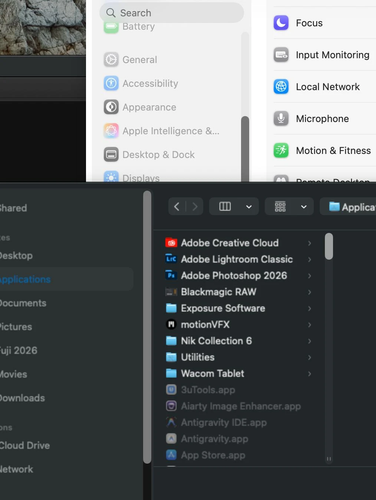Click the Antigravity.app icon
This screenshot has width=376, height=500.
point(171,439)
